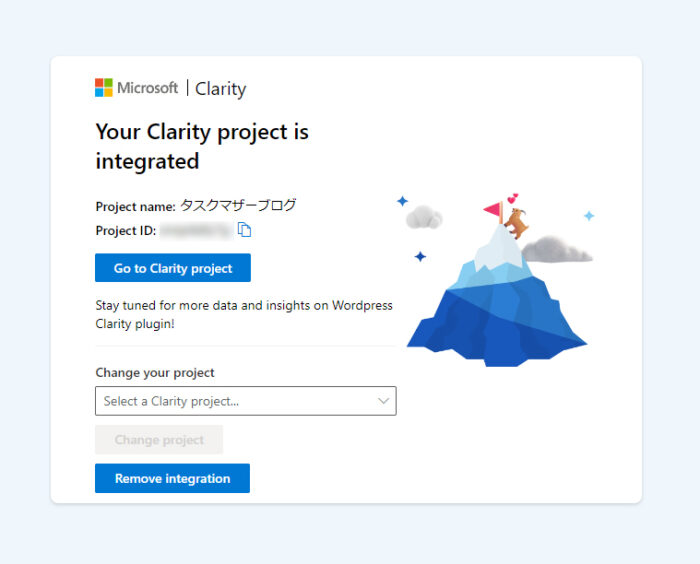Click the Microsoft four-color logo
Image resolution: width=700 pixels, height=564 pixels.
(x=104, y=88)
